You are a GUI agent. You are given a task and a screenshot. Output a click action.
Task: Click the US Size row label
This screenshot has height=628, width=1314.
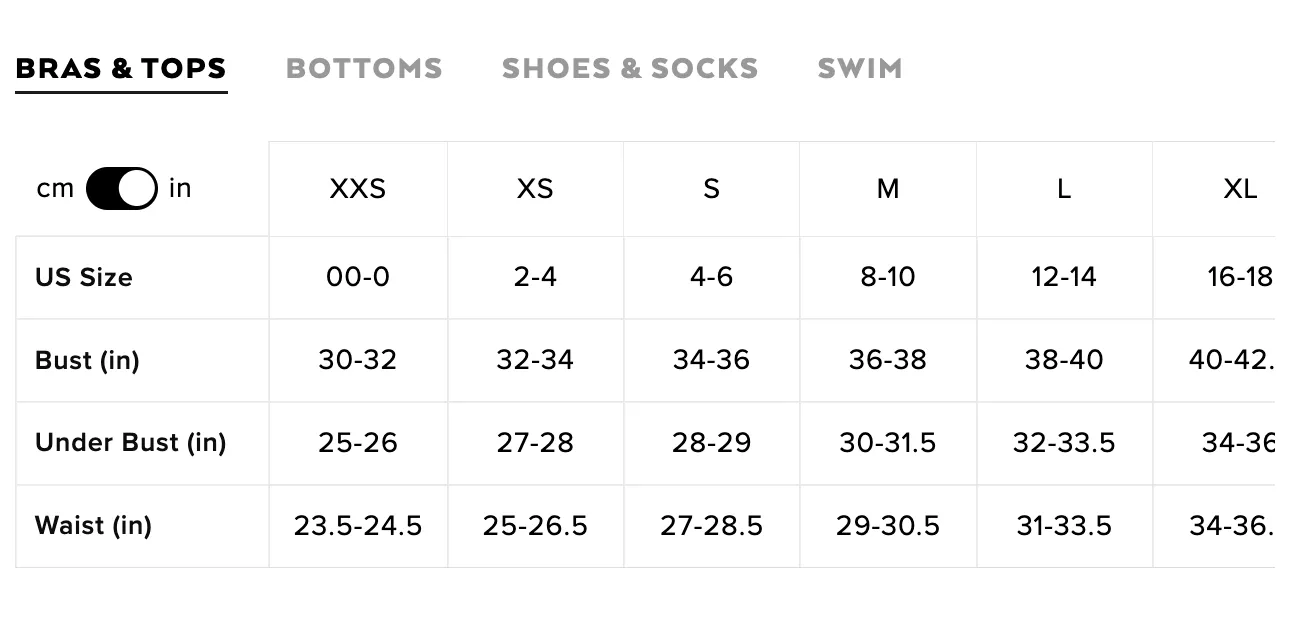84,277
